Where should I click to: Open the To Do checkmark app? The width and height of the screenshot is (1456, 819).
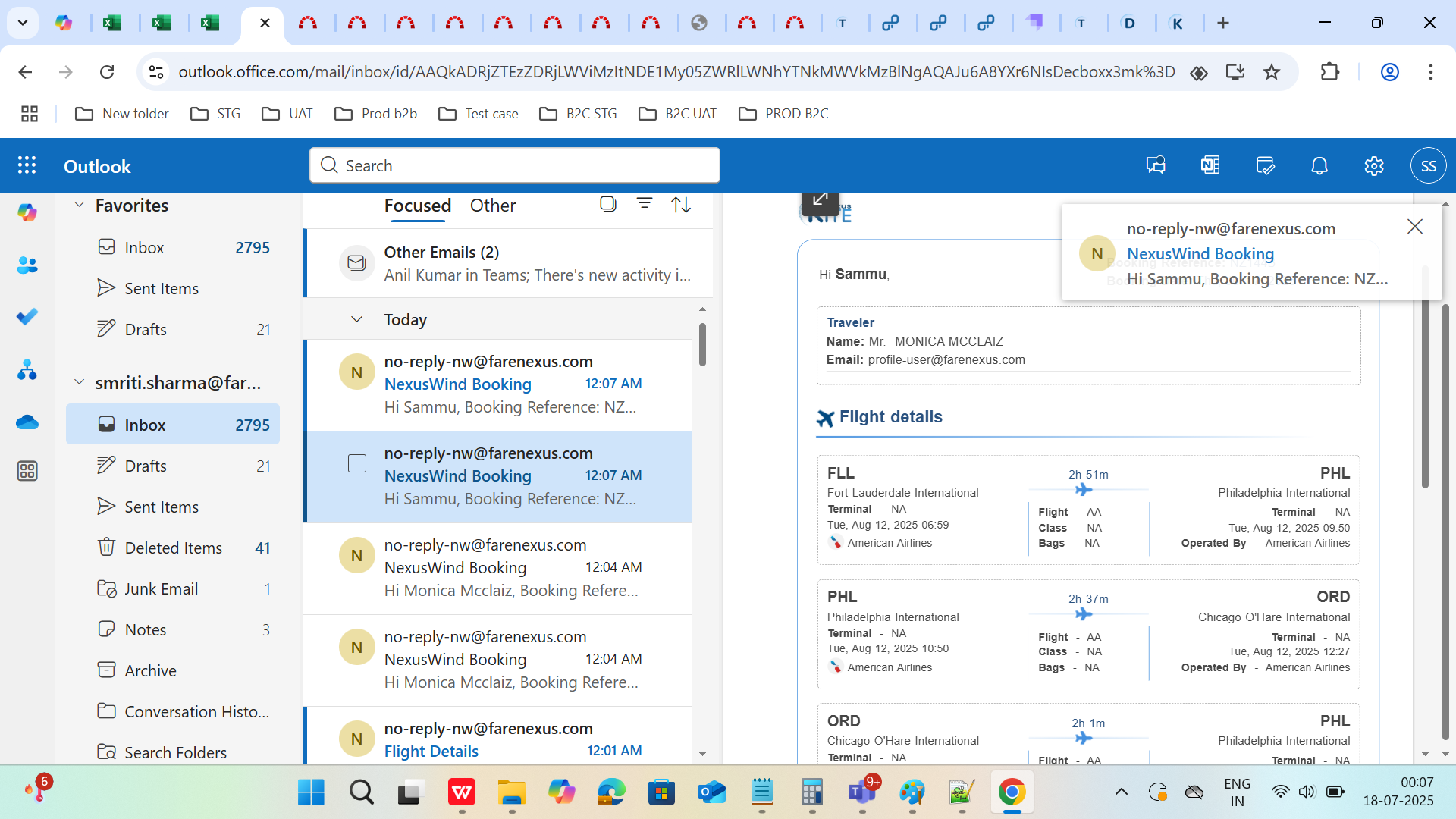pyautogui.click(x=27, y=317)
